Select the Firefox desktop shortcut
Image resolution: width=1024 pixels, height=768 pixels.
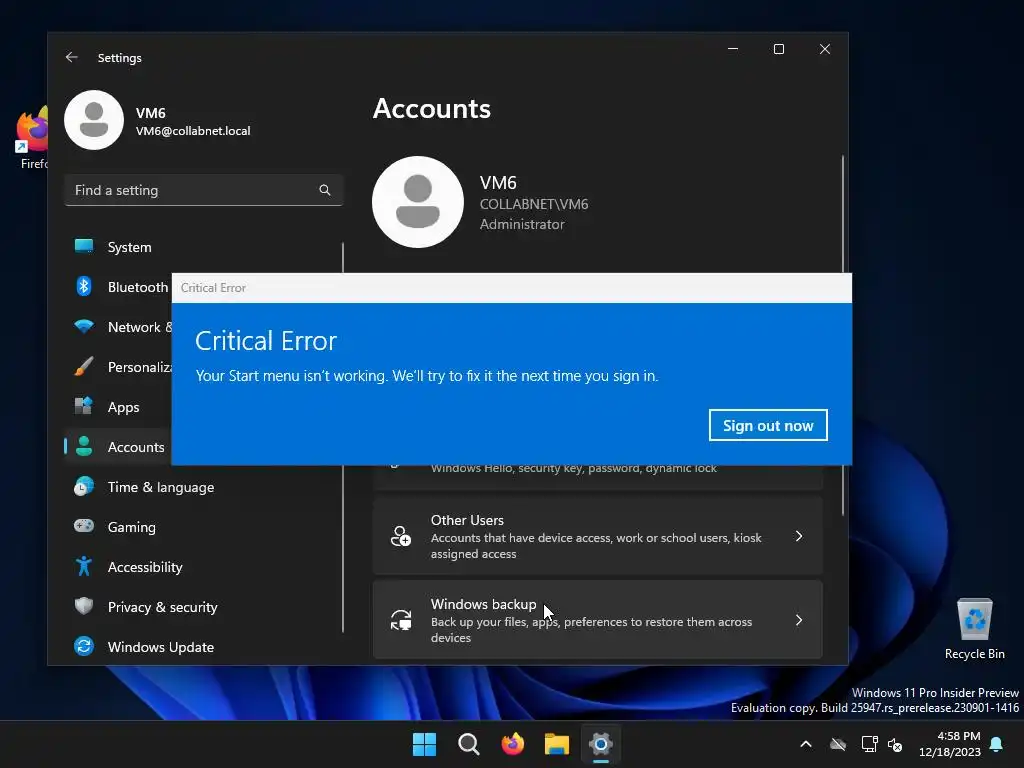pyautogui.click(x=33, y=138)
